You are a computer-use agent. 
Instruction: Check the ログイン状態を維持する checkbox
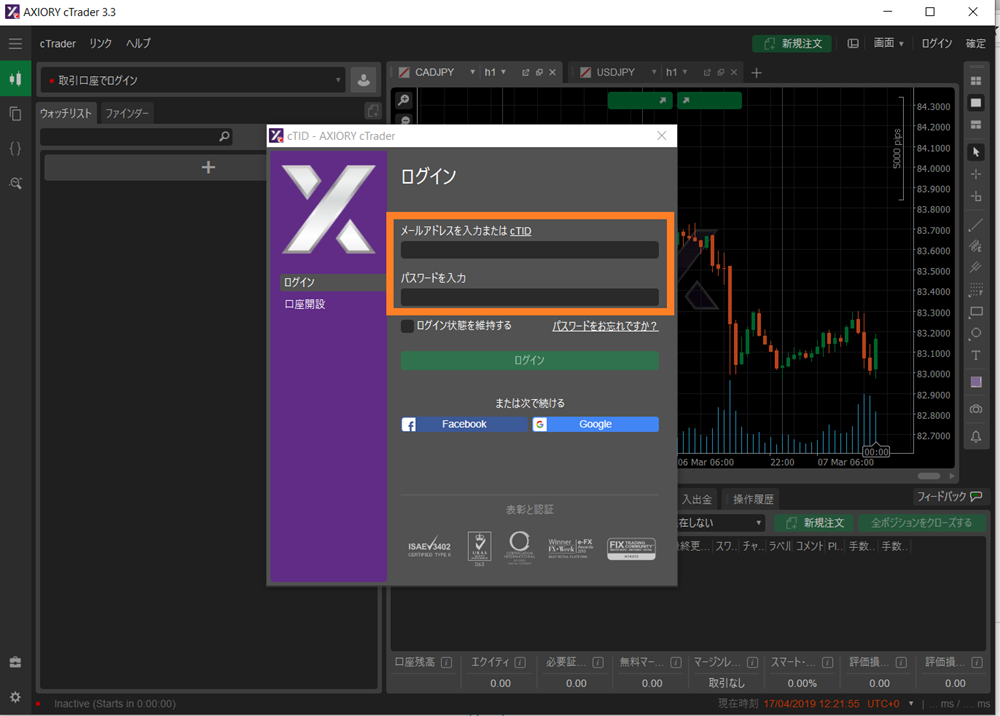pyautogui.click(x=407, y=326)
